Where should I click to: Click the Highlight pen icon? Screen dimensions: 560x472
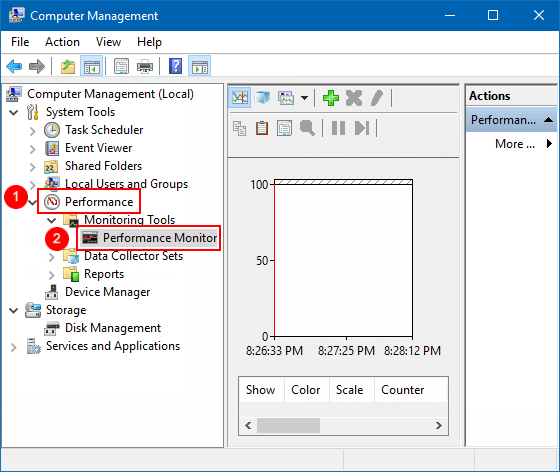pos(377,98)
